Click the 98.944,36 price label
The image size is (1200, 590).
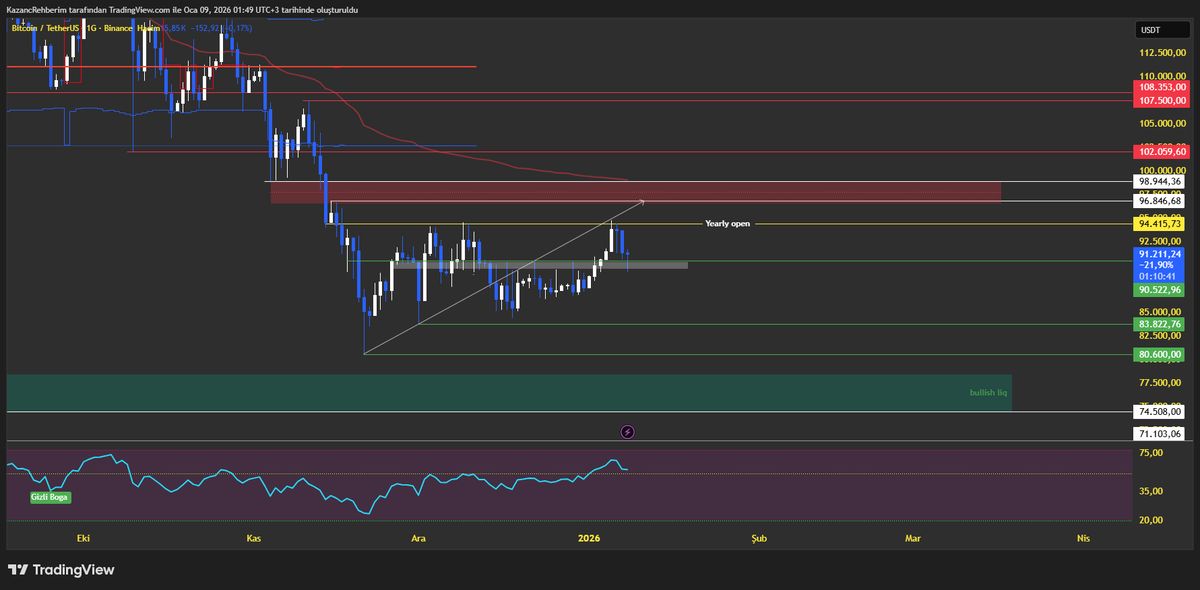pyautogui.click(x=1161, y=181)
